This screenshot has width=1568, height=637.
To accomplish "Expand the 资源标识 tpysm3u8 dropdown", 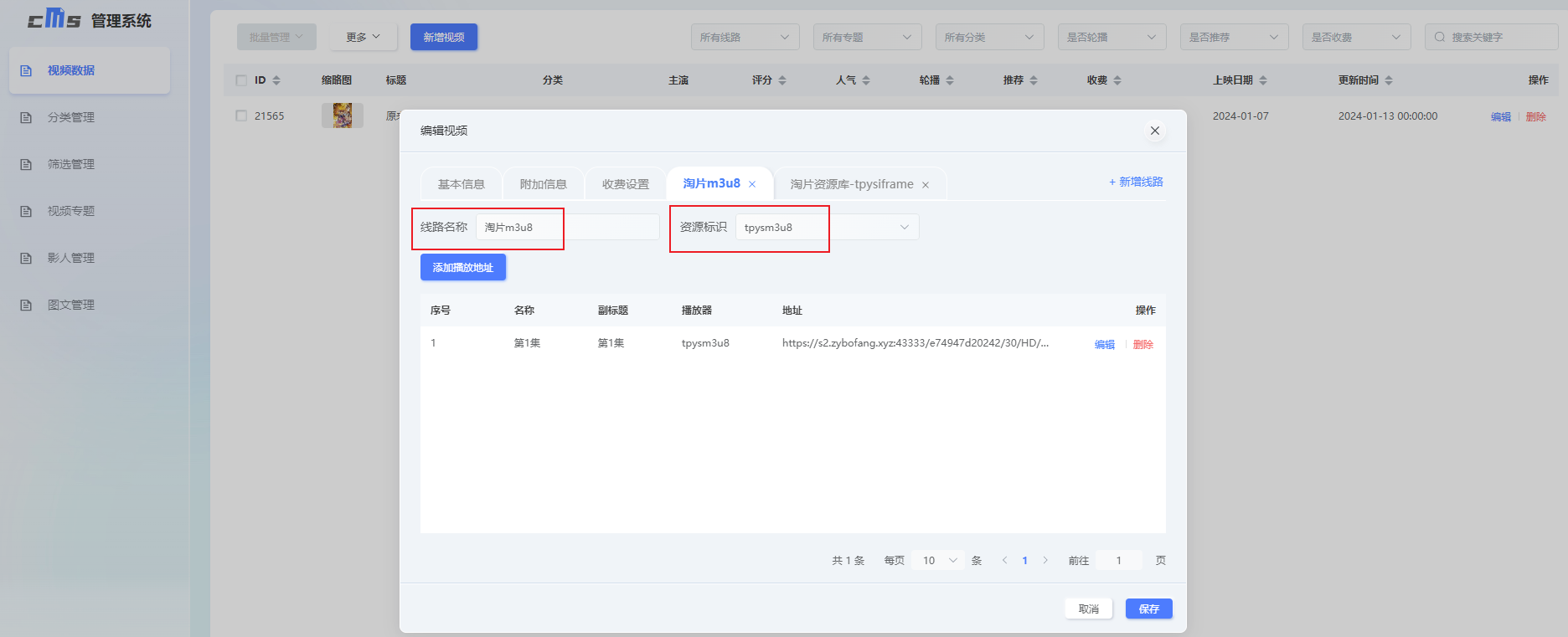I will click(x=904, y=227).
